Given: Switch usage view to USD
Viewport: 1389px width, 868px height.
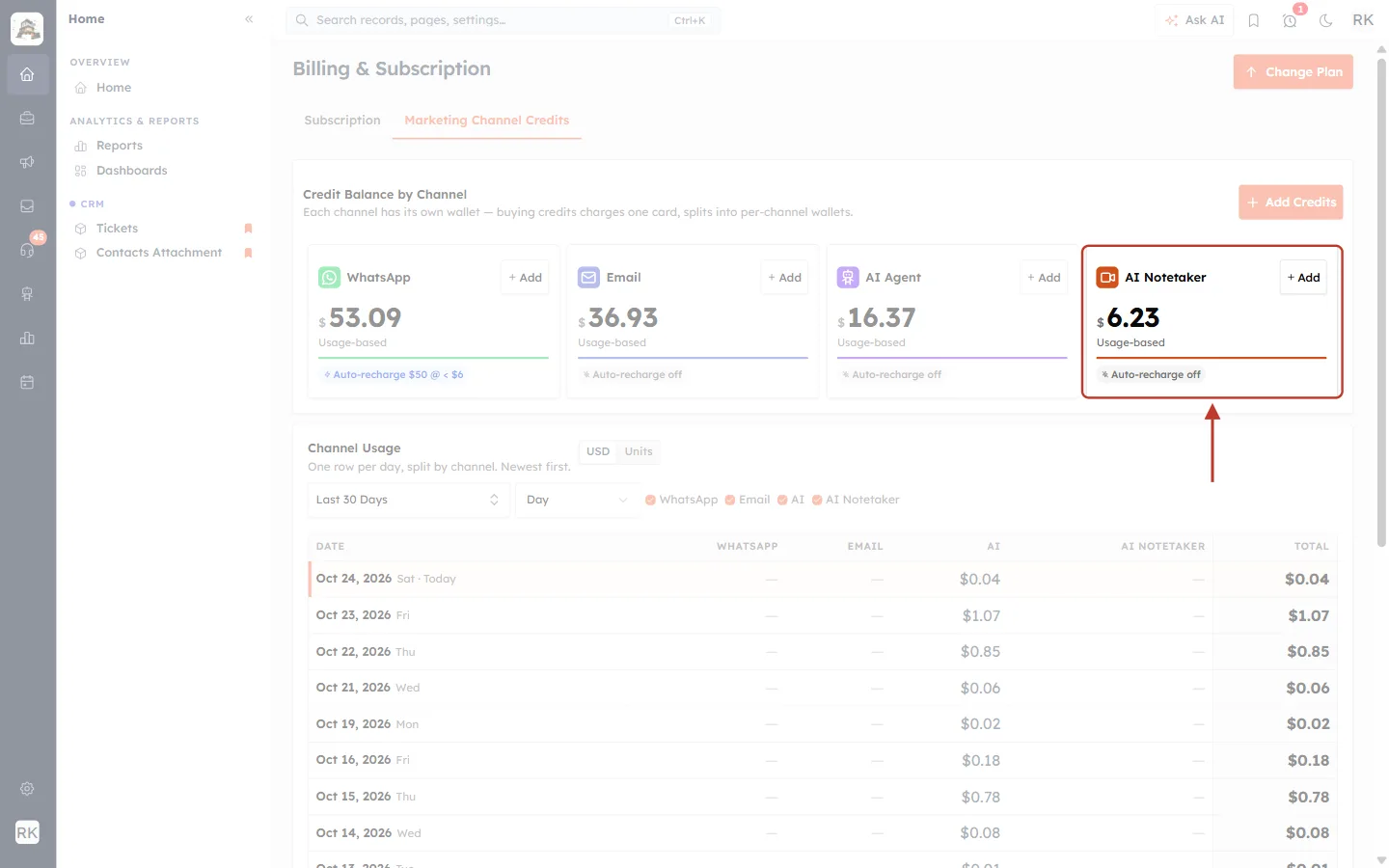Looking at the screenshot, I should coord(598,451).
